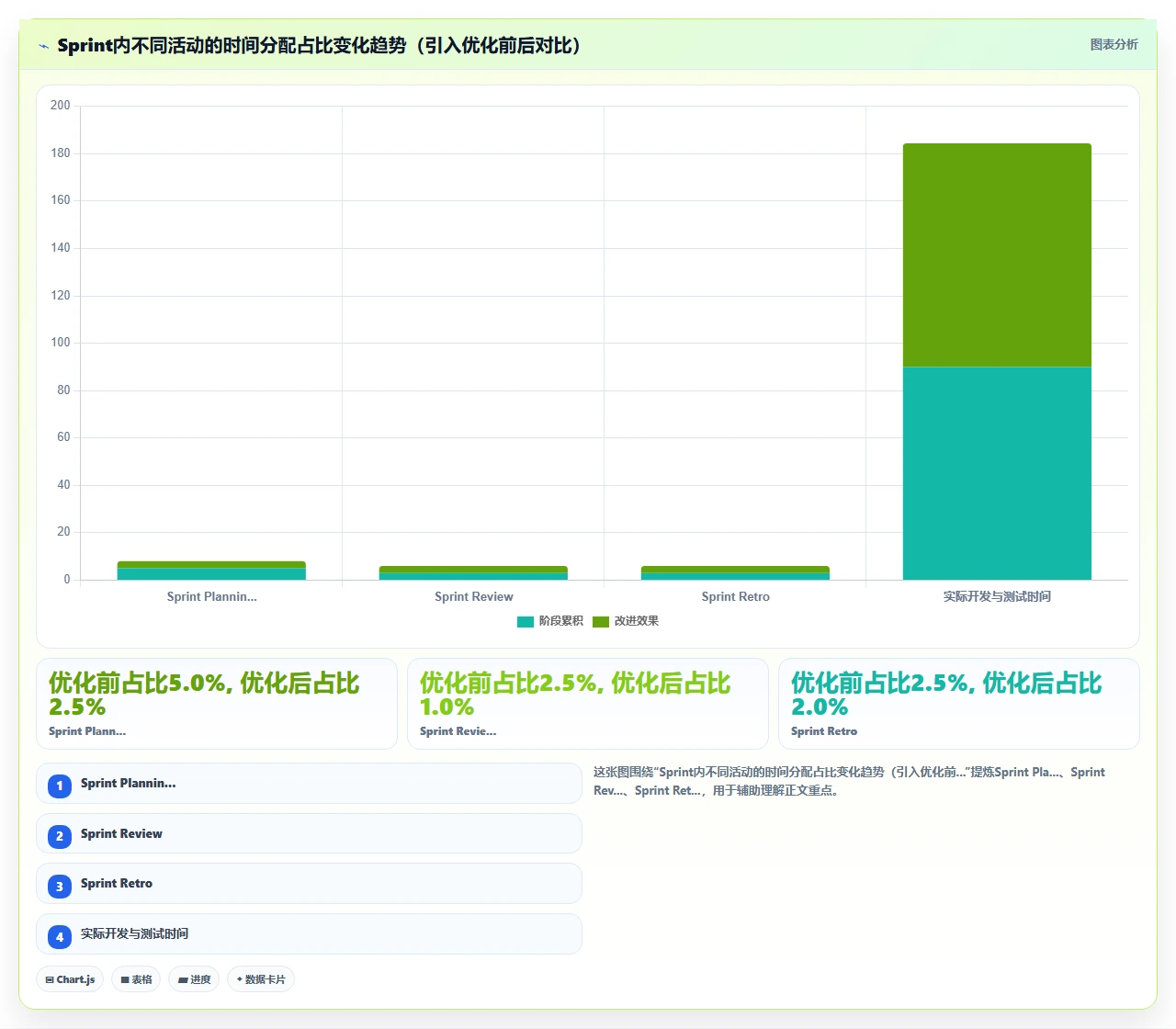Select the 表格 tag chip
This screenshot has width=1176, height=1029.
coord(136,979)
